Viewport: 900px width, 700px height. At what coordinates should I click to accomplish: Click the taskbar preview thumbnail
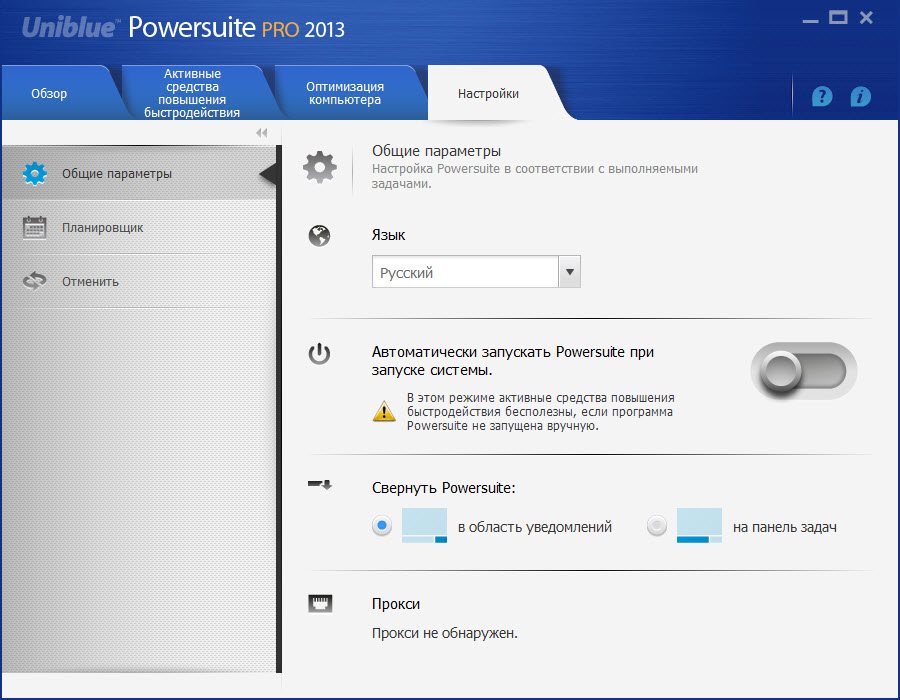[x=699, y=526]
